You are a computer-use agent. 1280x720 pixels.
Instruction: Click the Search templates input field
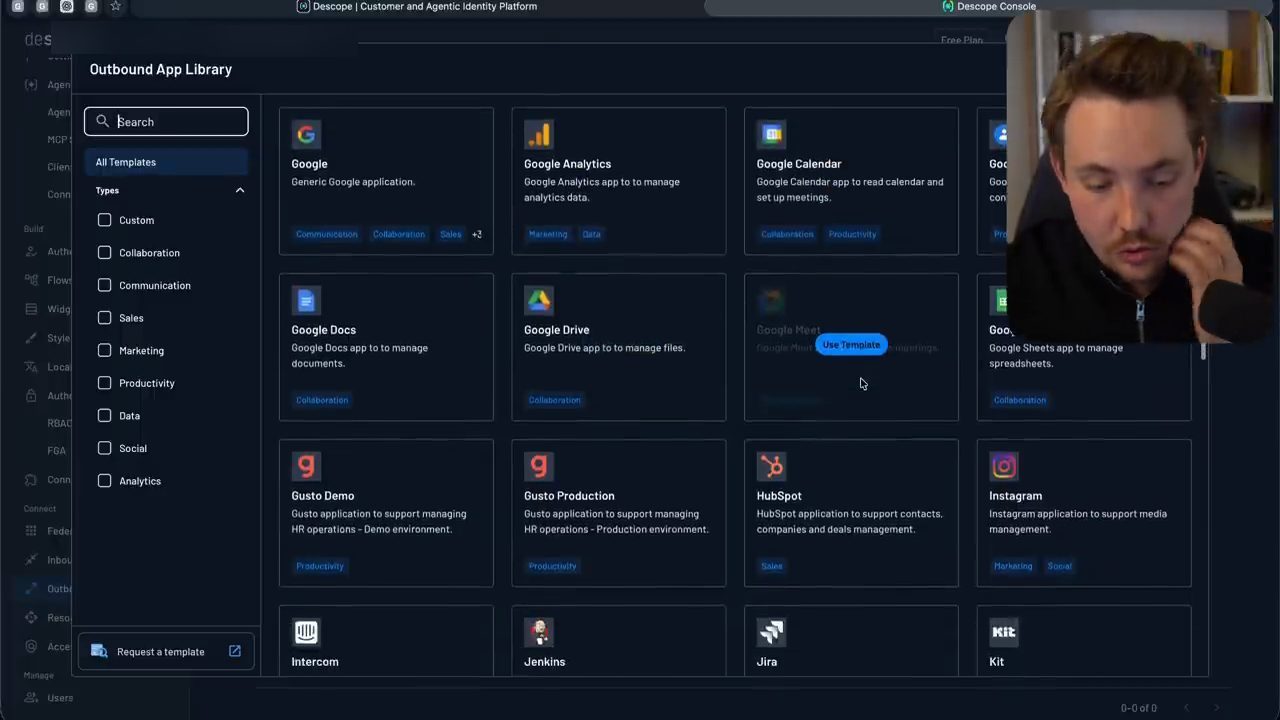pyautogui.click(x=166, y=121)
